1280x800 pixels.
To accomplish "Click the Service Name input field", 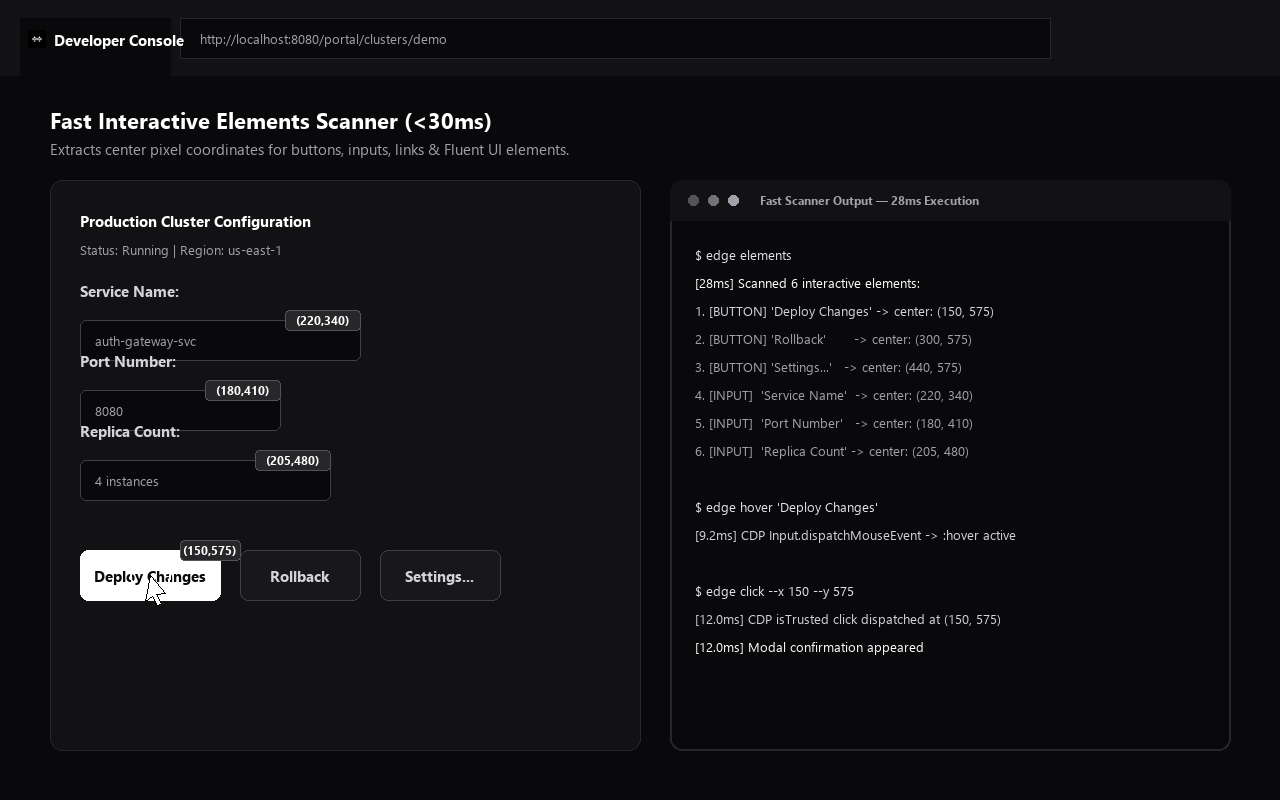I will (220, 341).
